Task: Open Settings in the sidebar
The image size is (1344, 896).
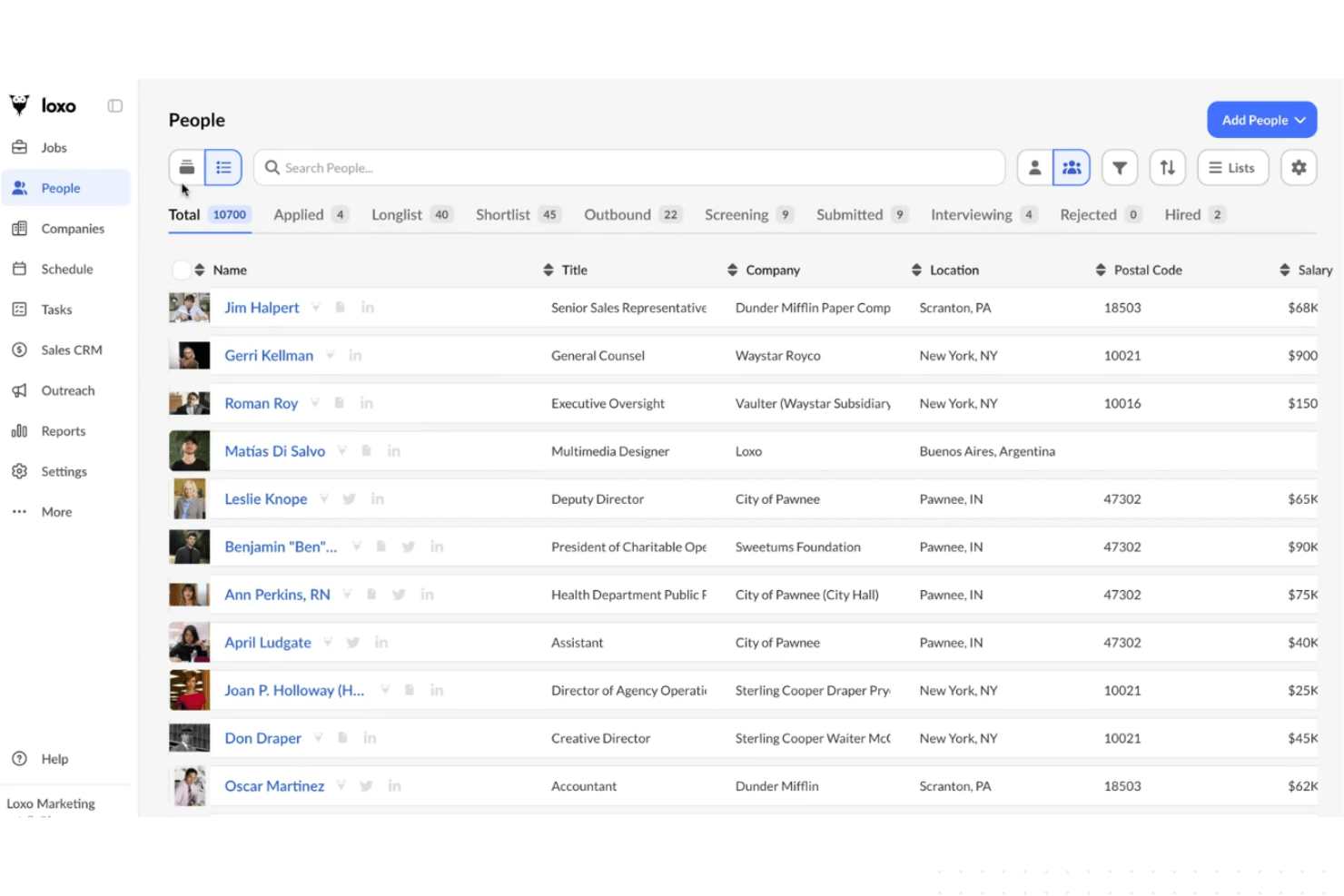Action: pos(65,472)
